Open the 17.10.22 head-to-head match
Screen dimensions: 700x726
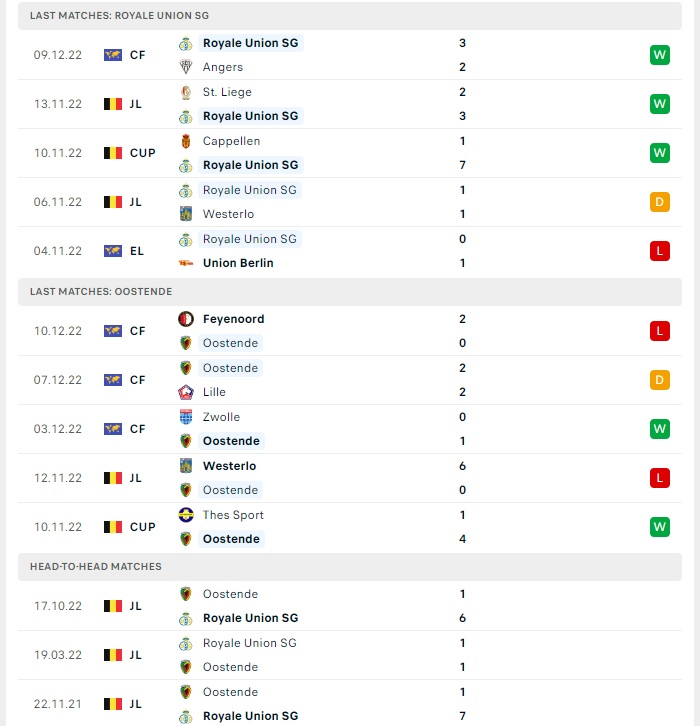point(350,606)
